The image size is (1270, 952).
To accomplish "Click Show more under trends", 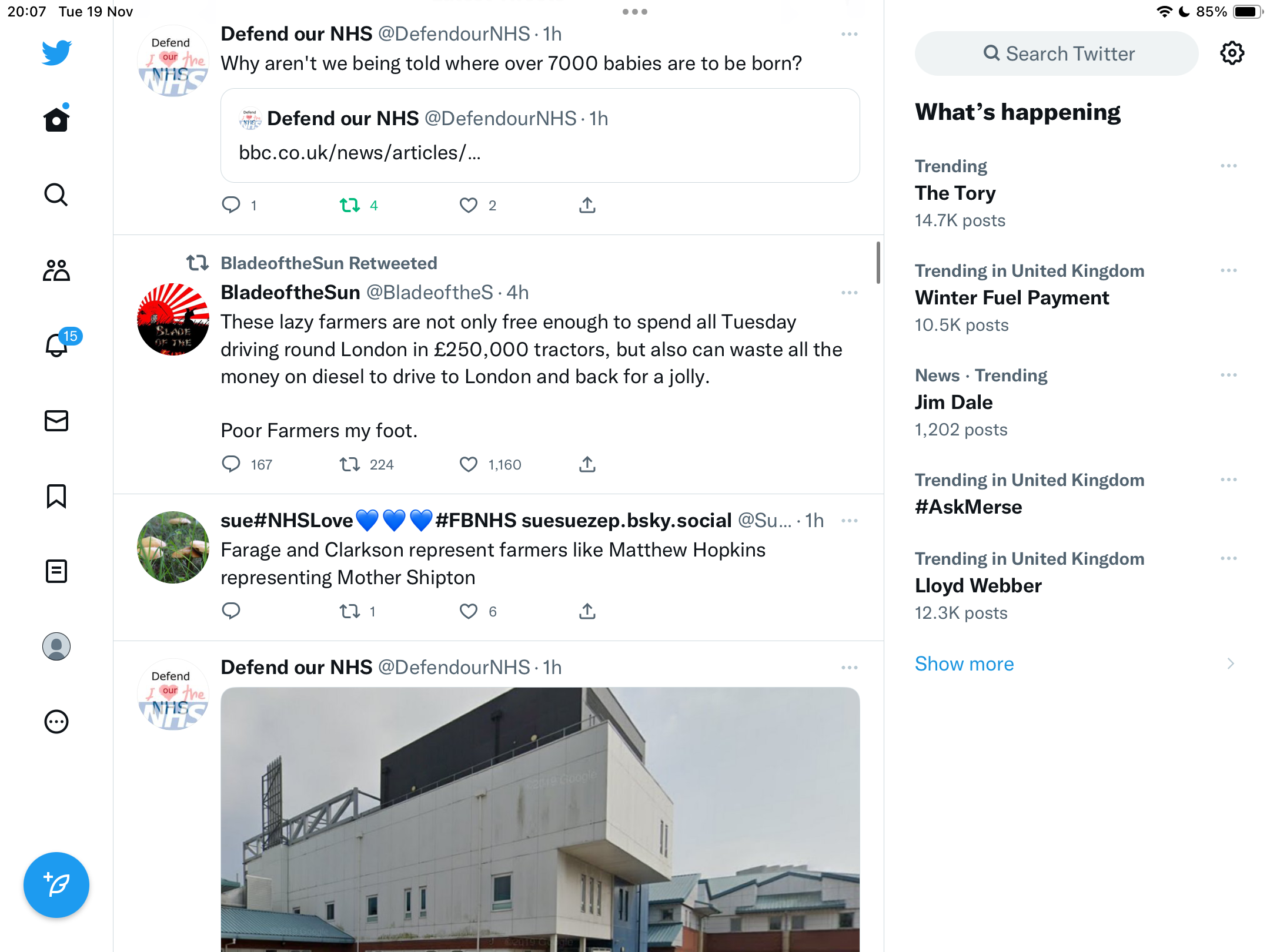I will pos(964,664).
